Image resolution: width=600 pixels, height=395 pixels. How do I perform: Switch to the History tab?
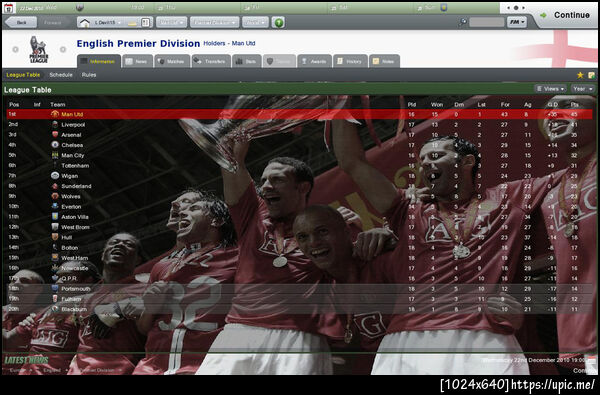tap(350, 61)
